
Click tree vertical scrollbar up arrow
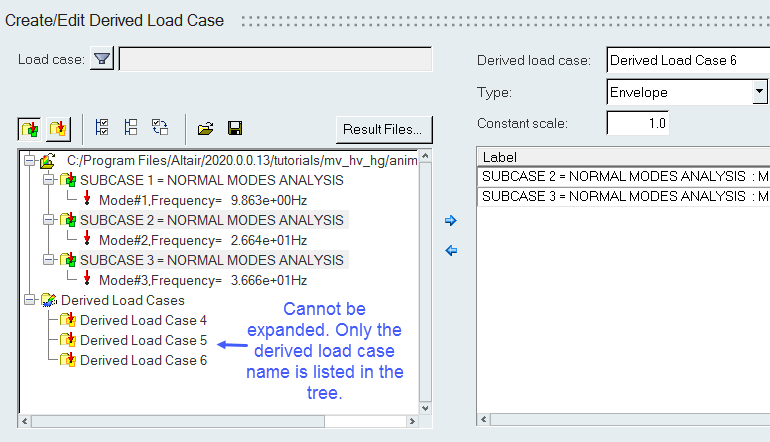(x=425, y=156)
